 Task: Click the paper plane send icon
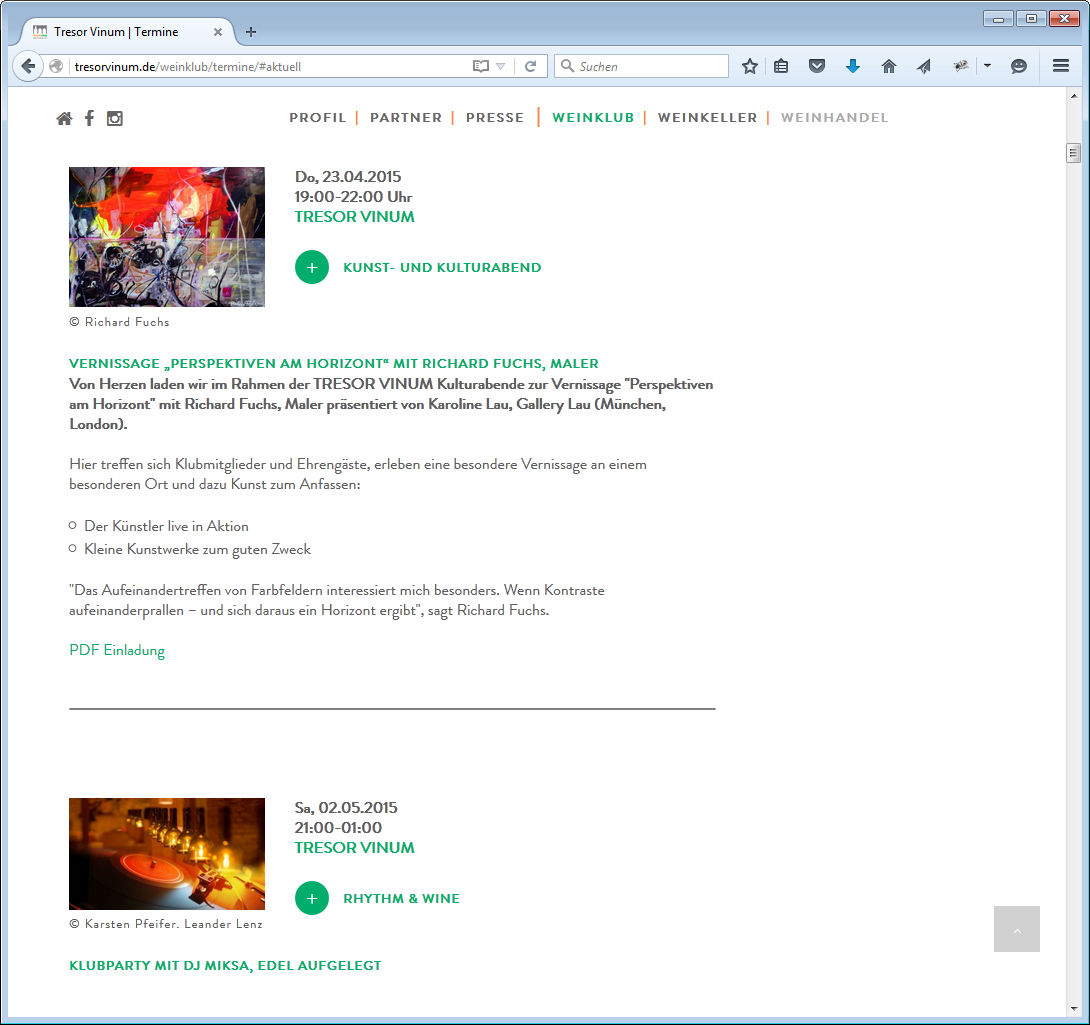924,66
